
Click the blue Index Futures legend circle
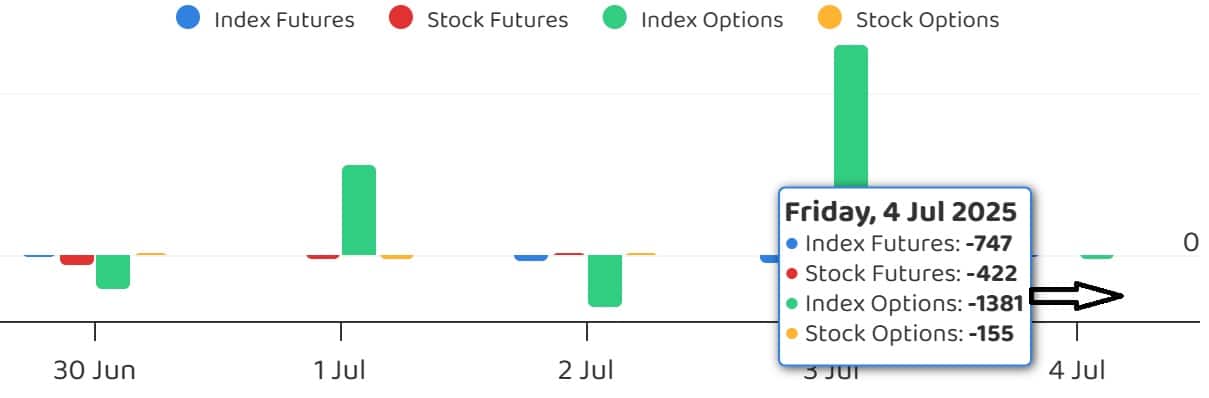(187, 18)
